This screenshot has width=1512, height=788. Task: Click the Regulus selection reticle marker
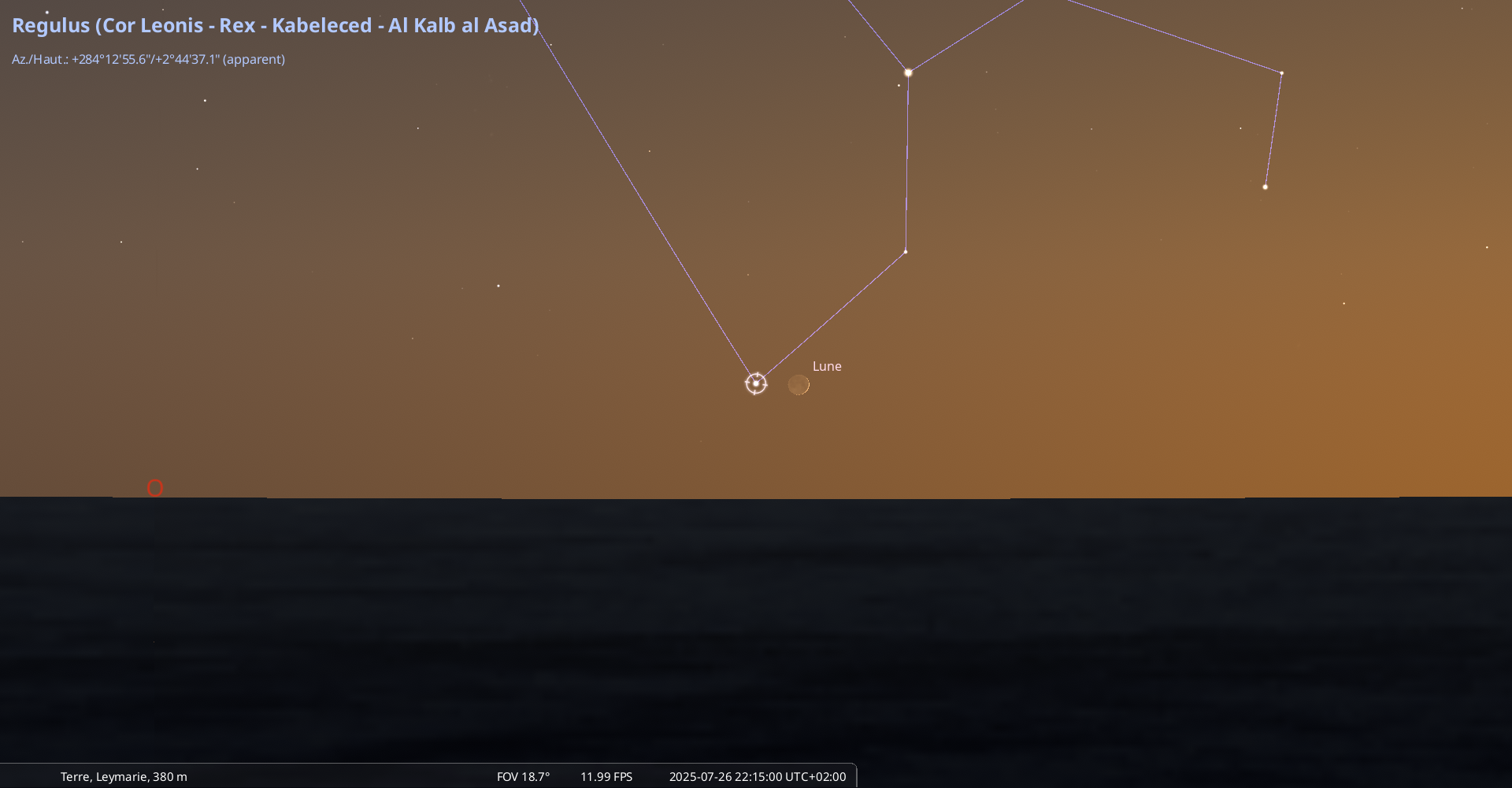(756, 383)
